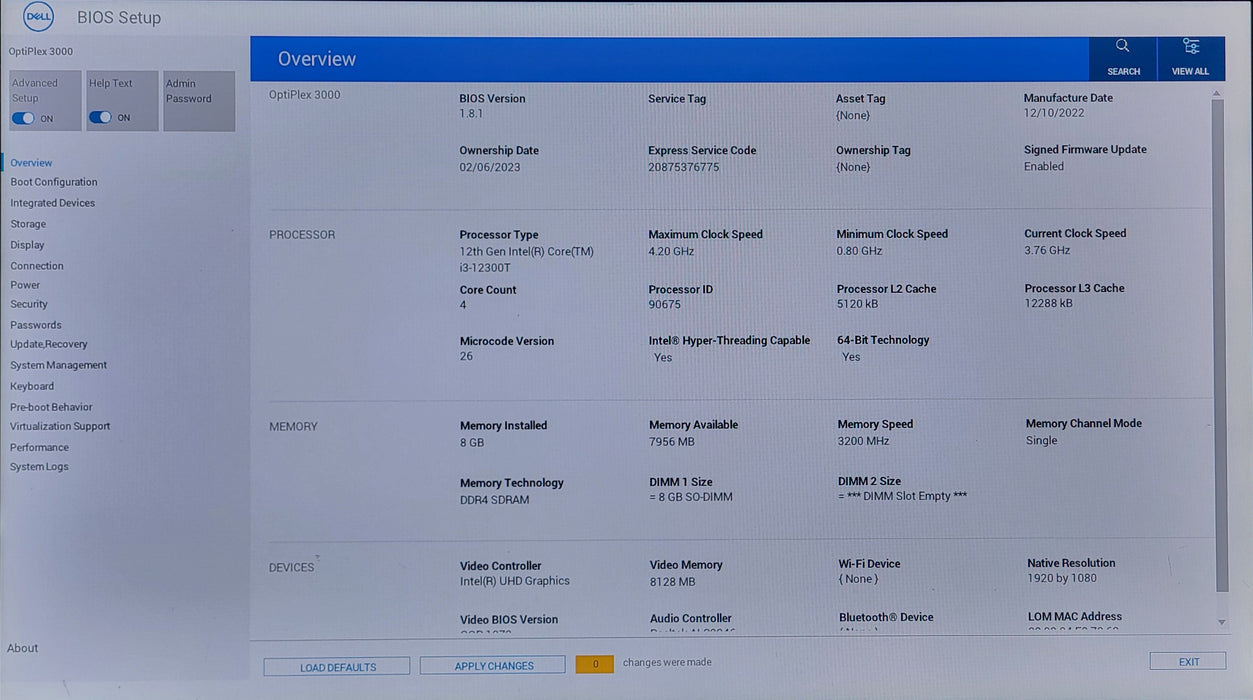Click DIMM 1 Size 8 GB SO-DIMM

click(x=691, y=497)
